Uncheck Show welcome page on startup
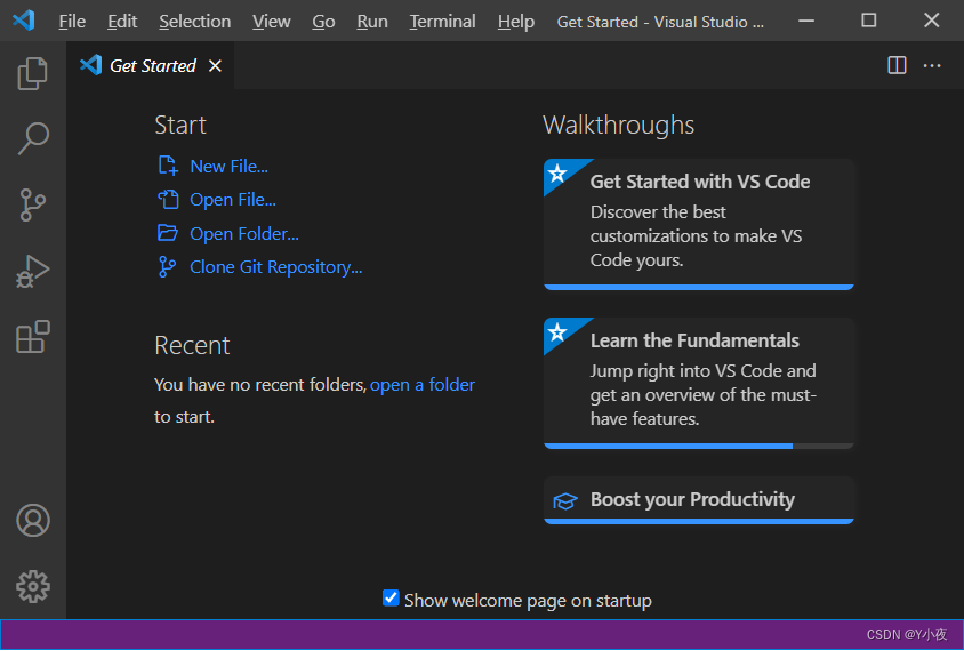 click(x=391, y=598)
